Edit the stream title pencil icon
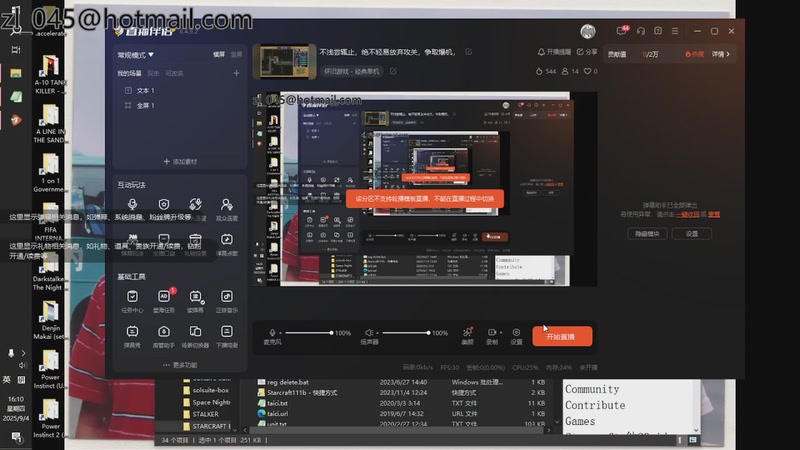 click(468, 52)
